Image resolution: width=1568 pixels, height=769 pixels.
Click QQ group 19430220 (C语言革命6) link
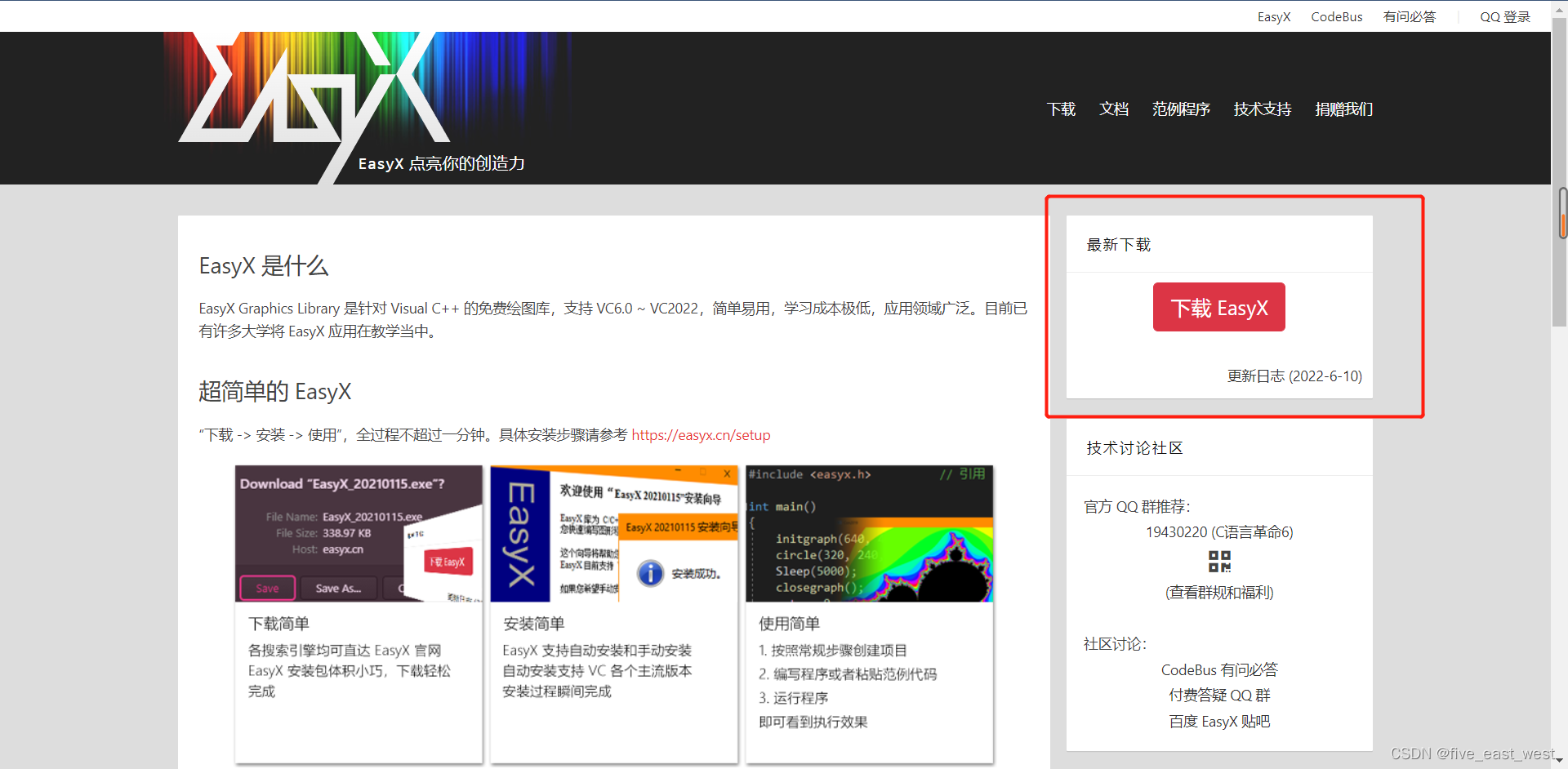click(x=1219, y=532)
